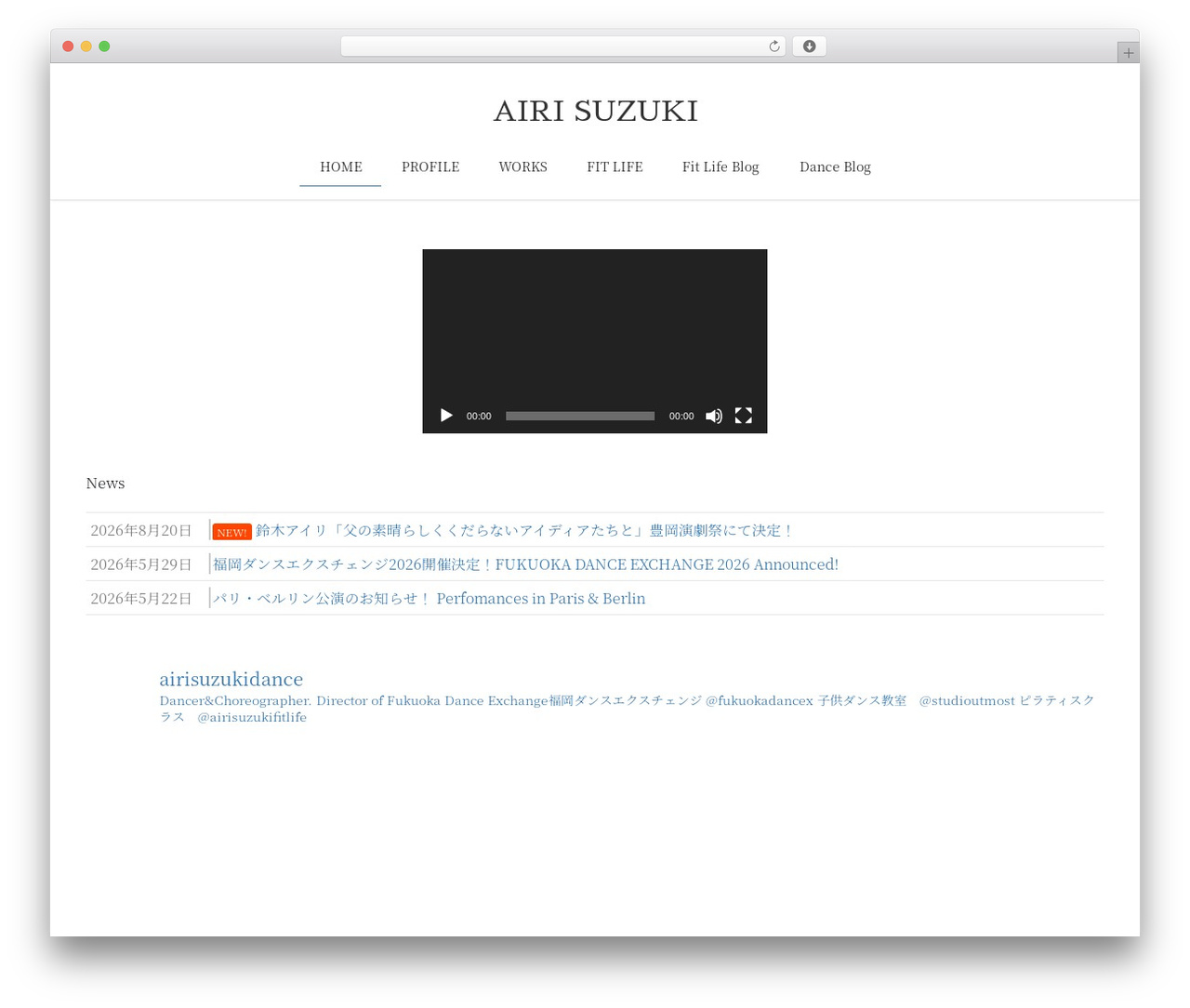Click the News section heading
1190x1008 pixels.
105,484
